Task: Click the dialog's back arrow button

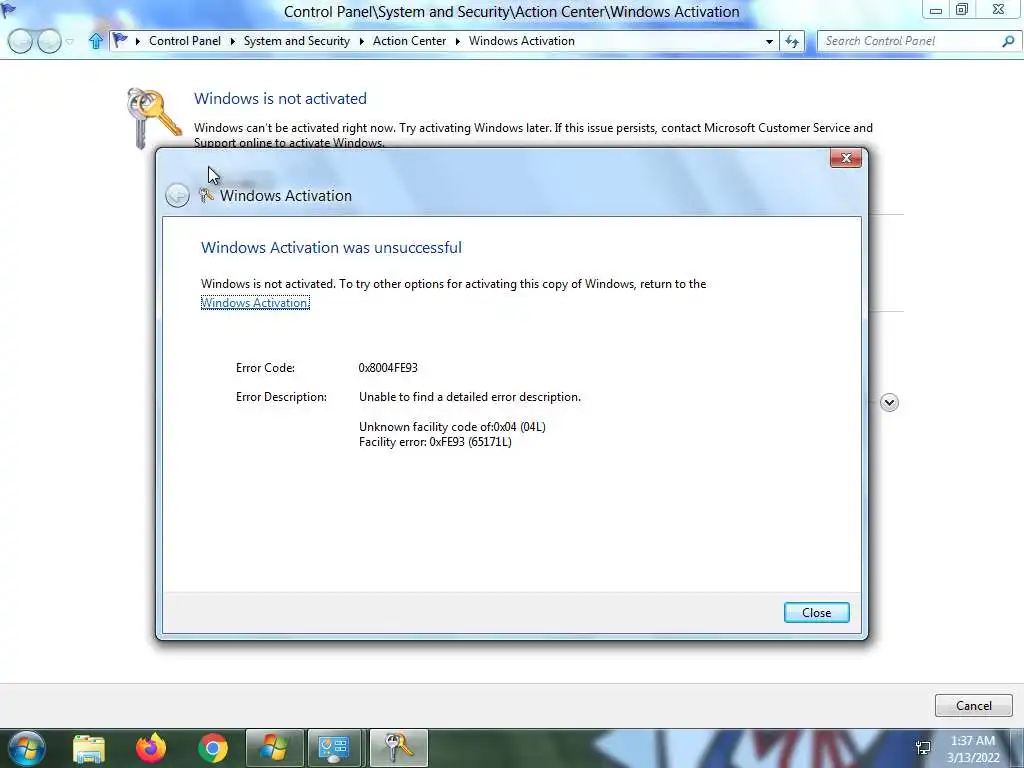Action: click(x=177, y=195)
